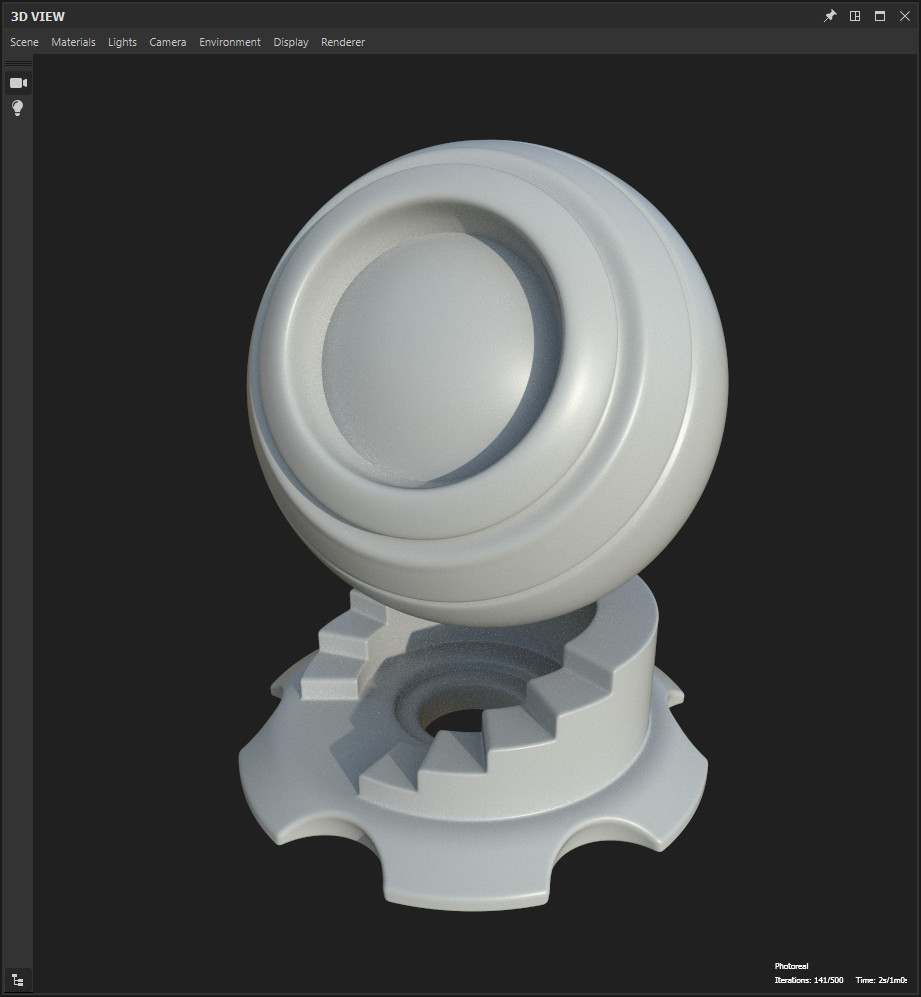The width and height of the screenshot is (921, 997).
Task: Click the scene hierarchy tree icon
Action: point(18,980)
